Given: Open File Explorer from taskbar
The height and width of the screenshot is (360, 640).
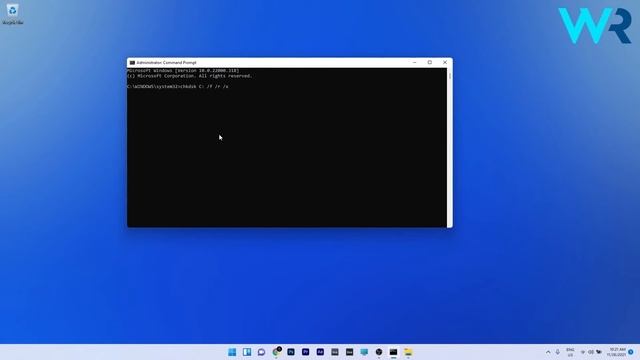Looking at the screenshot, I should [408, 352].
